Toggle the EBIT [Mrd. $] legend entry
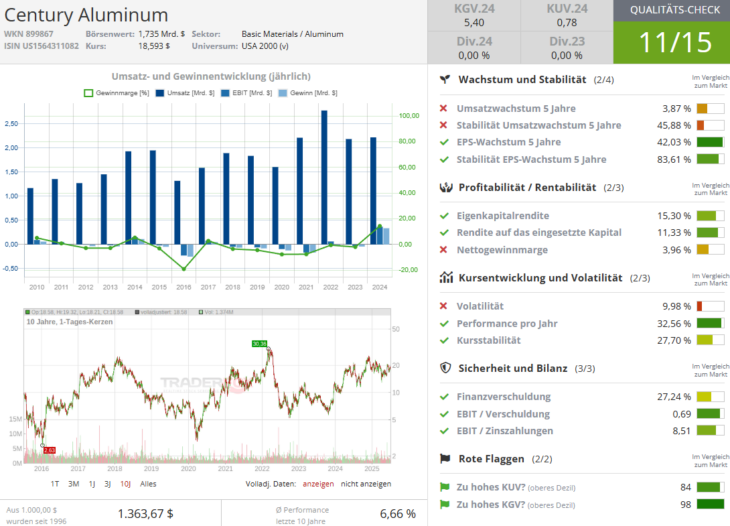 point(246,93)
